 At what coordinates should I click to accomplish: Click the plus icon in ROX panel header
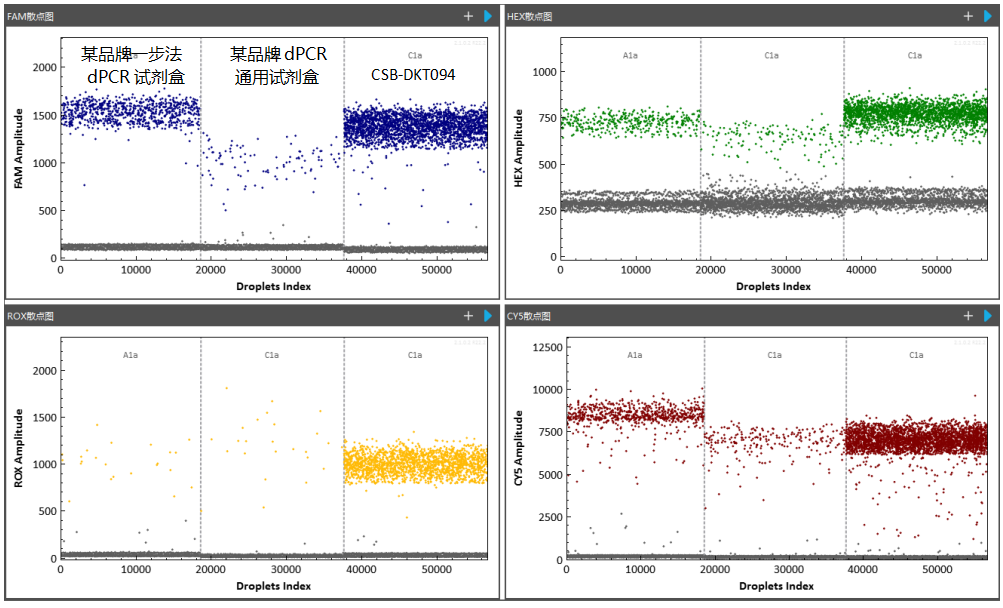tap(468, 316)
